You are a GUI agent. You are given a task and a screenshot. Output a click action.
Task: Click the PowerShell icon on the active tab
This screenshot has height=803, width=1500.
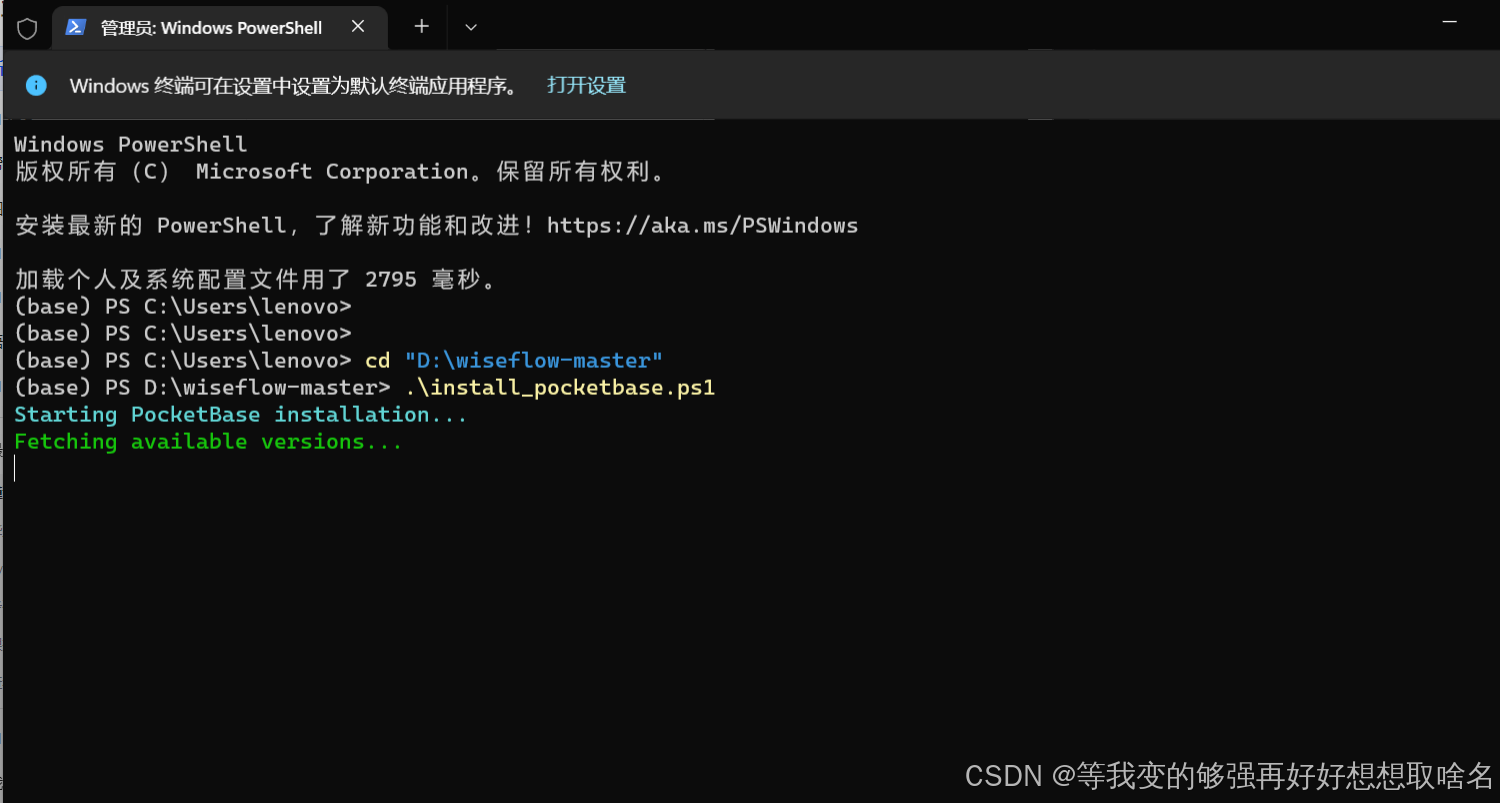(76, 27)
